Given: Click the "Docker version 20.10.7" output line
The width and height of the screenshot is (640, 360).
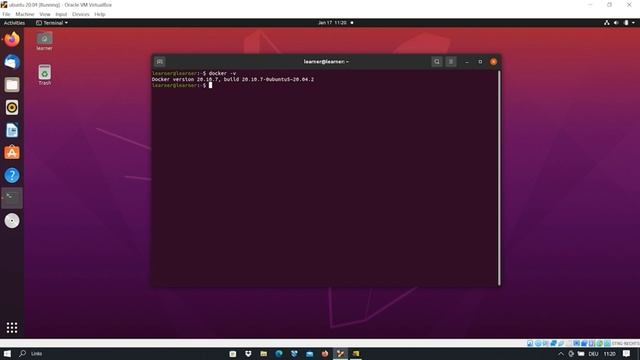Looking at the screenshot, I should click(x=233, y=79).
